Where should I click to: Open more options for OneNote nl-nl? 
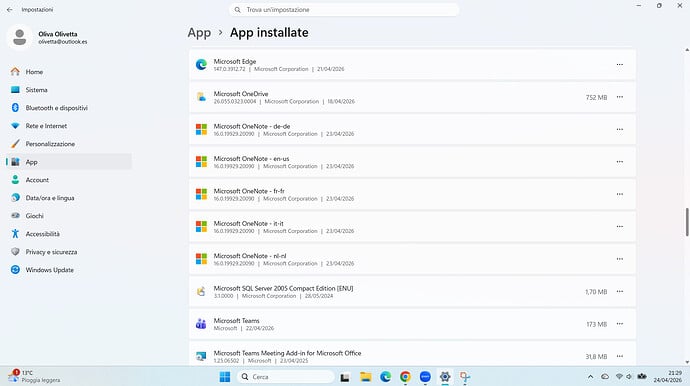(x=620, y=259)
